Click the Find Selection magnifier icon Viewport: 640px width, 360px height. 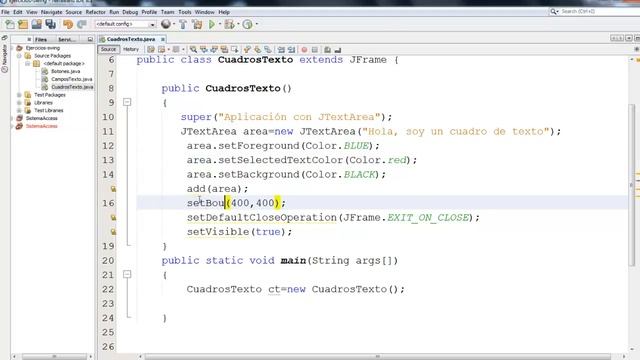193,50
